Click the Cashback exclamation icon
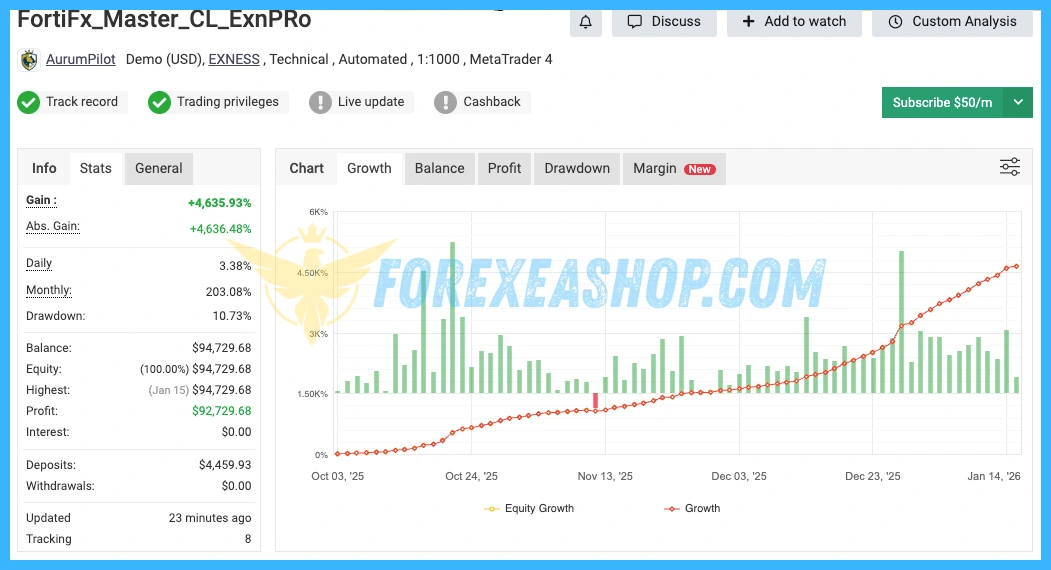This screenshot has height=570, width=1051. point(445,102)
